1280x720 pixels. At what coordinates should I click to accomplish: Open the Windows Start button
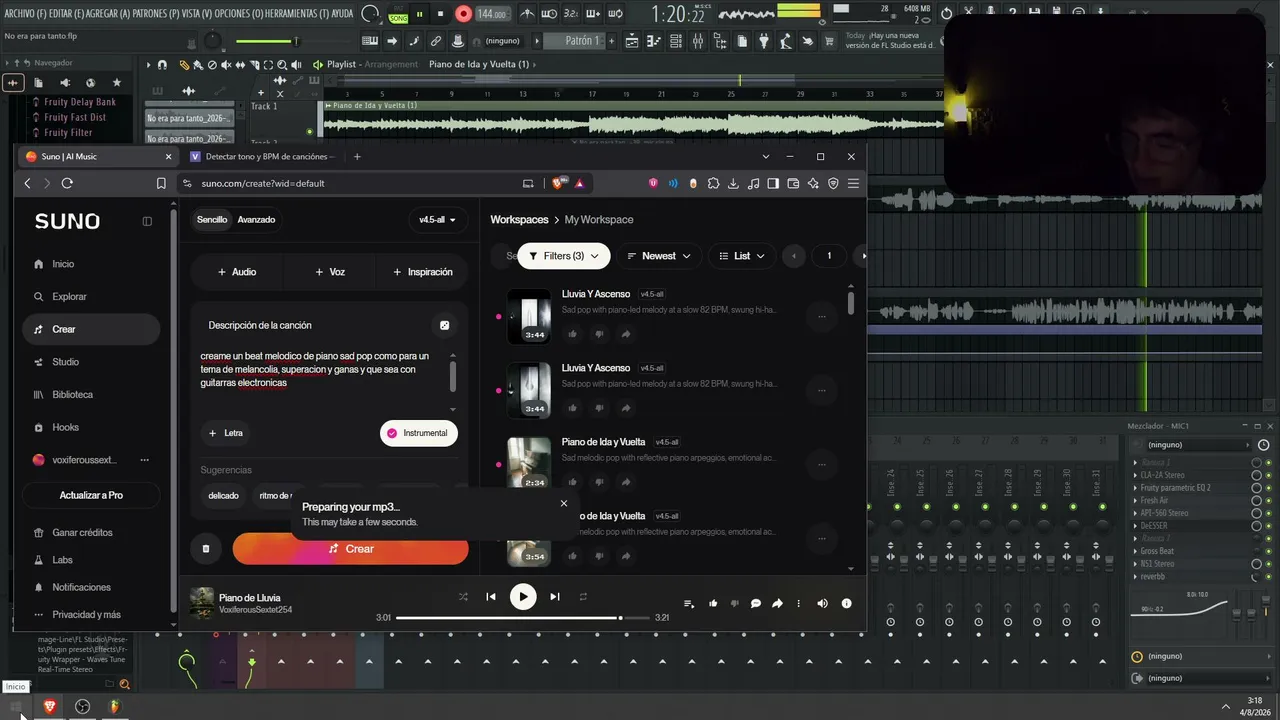(16, 706)
